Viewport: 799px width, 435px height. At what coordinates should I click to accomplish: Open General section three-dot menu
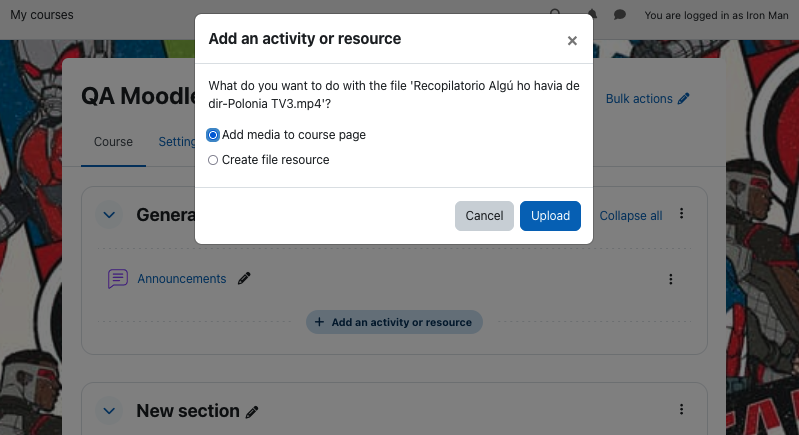(x=681, y=213)
